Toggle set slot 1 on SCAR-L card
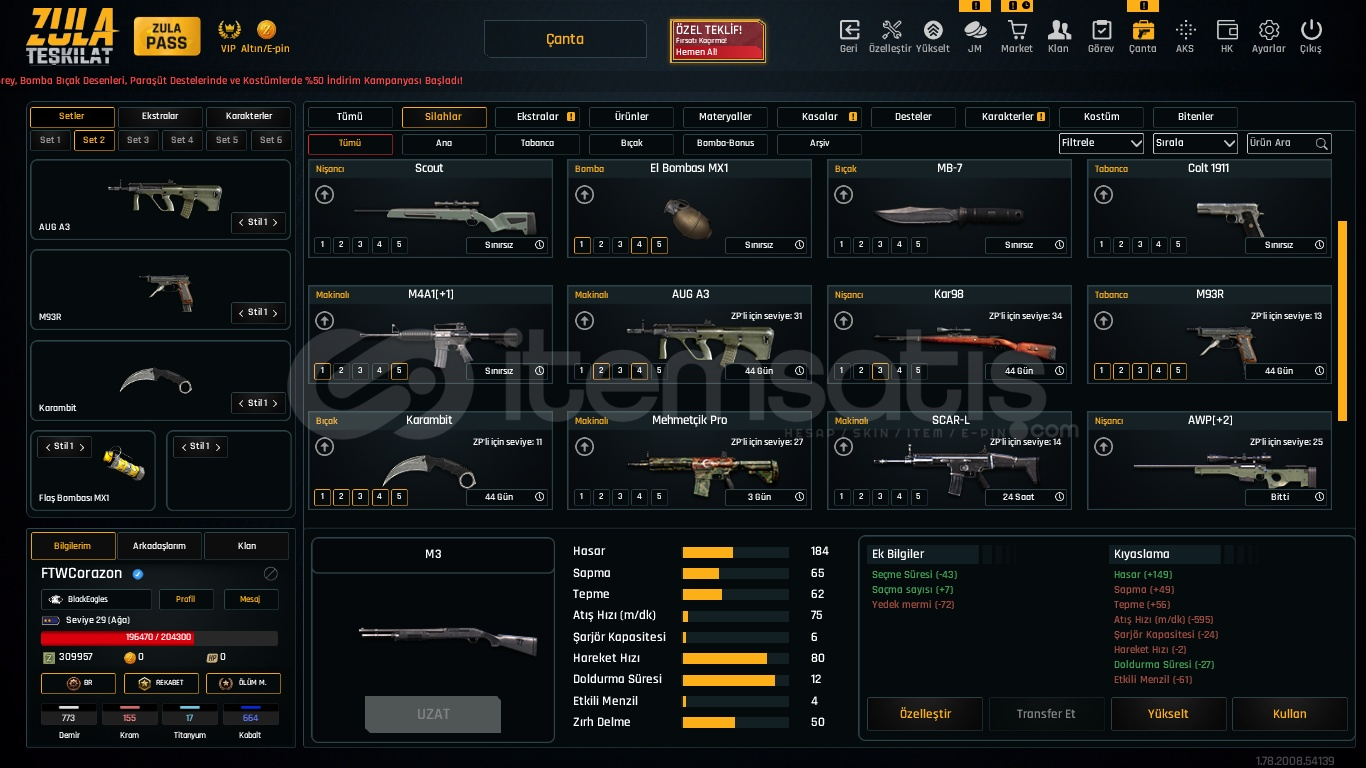 [842, 497]
